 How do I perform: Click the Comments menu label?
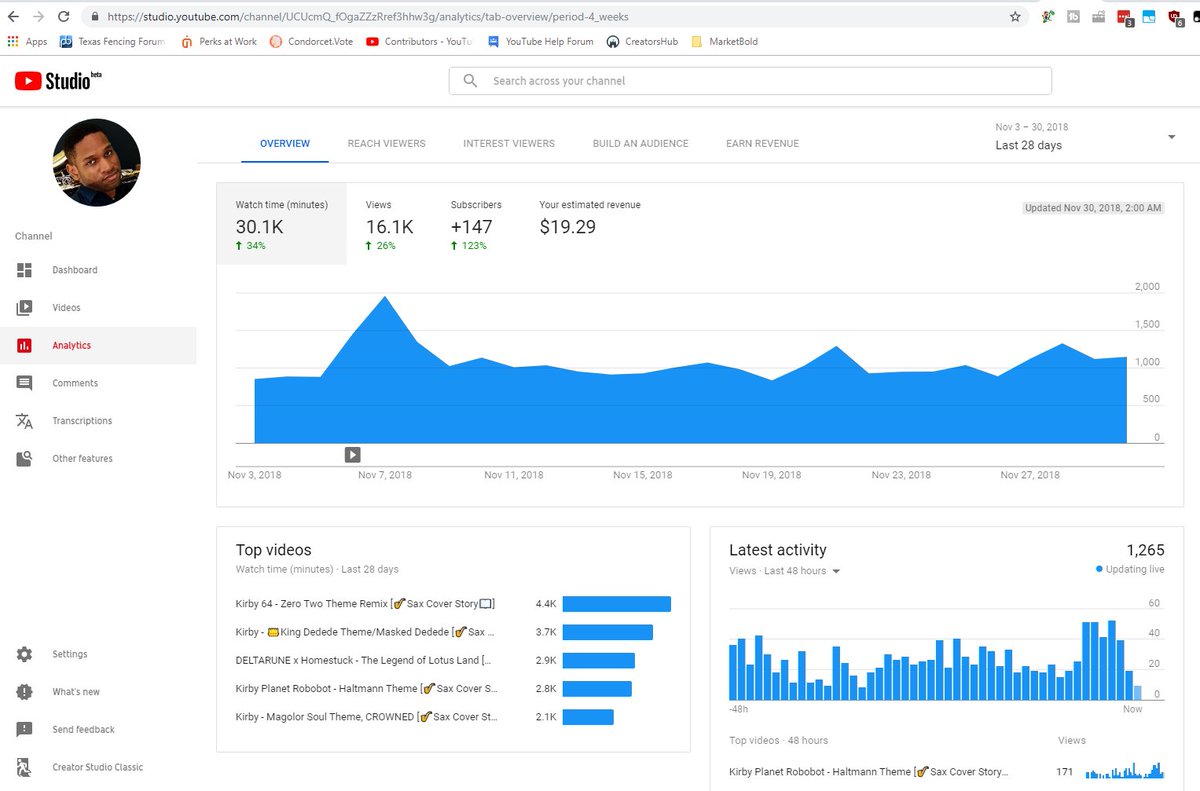[x=75, y=383]
